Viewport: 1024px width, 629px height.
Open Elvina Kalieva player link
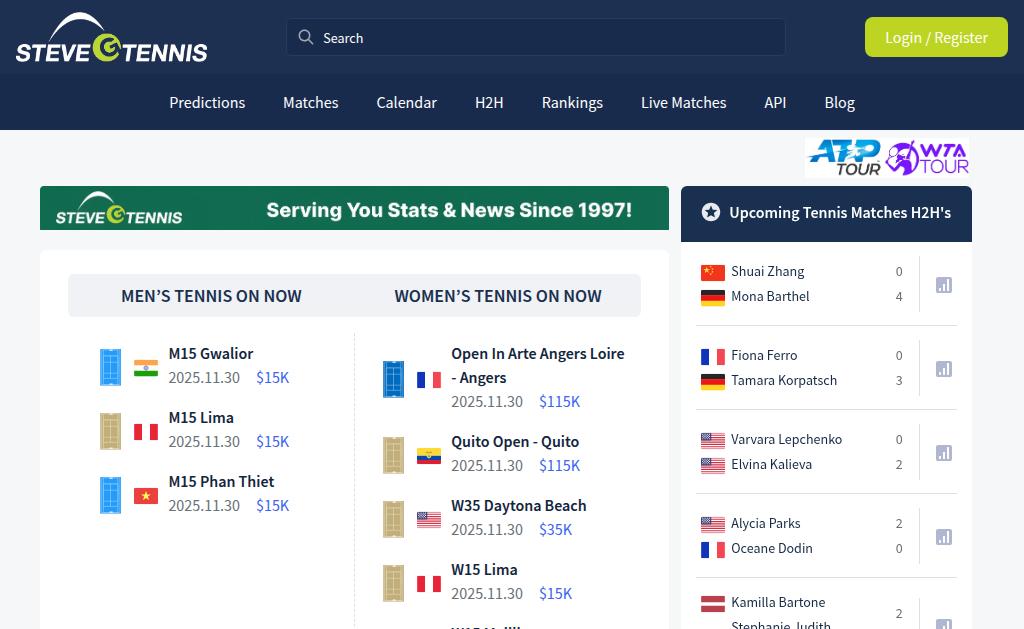pos(771,464)
